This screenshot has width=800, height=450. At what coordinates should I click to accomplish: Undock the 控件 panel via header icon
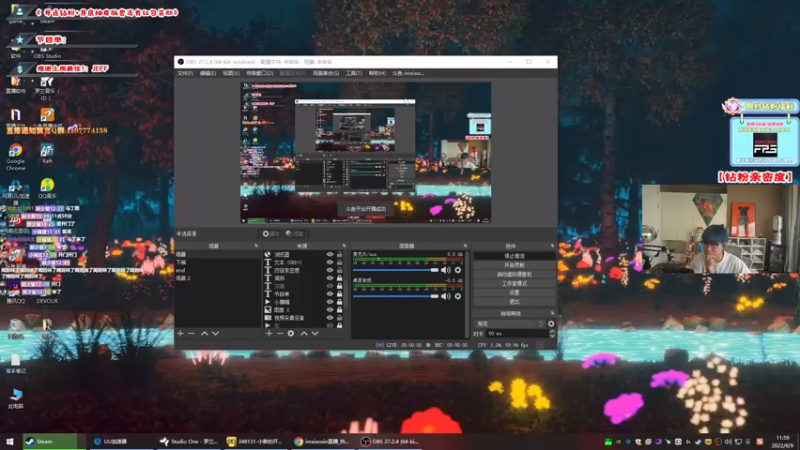pyautogui.click(x=552, y=246)
